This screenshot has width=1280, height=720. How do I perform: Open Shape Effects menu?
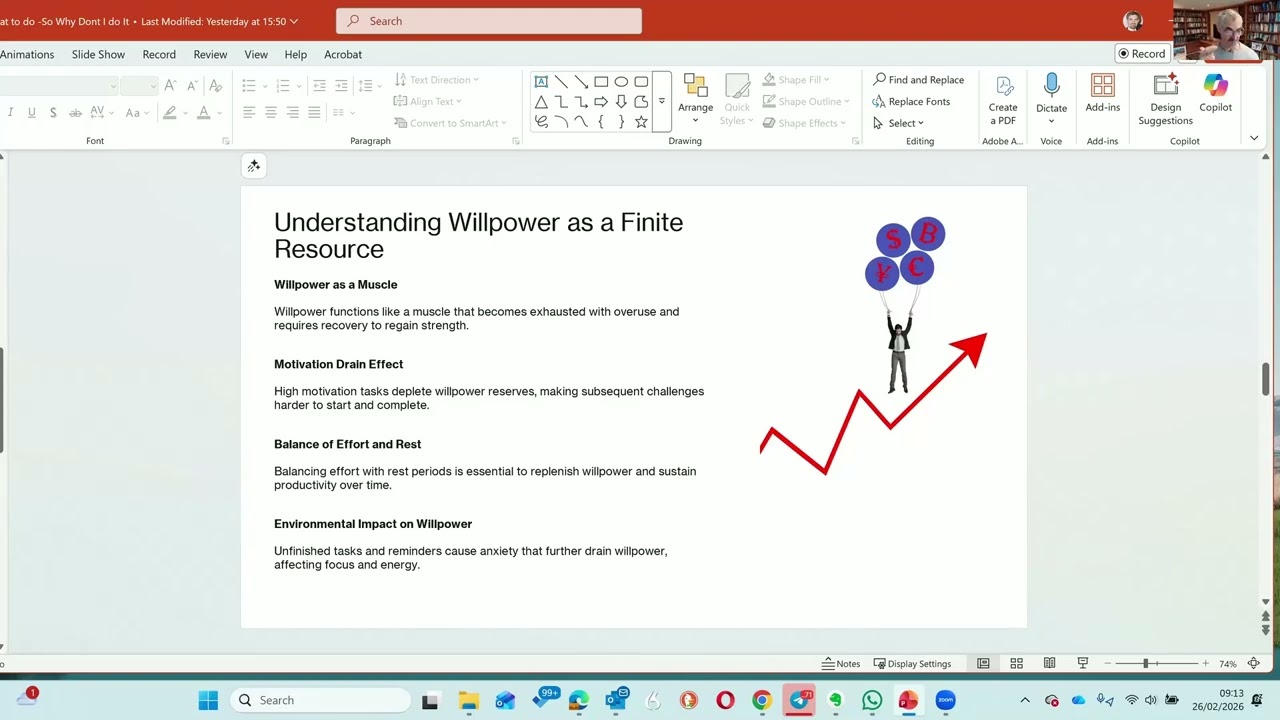click(x=805, y=123)
